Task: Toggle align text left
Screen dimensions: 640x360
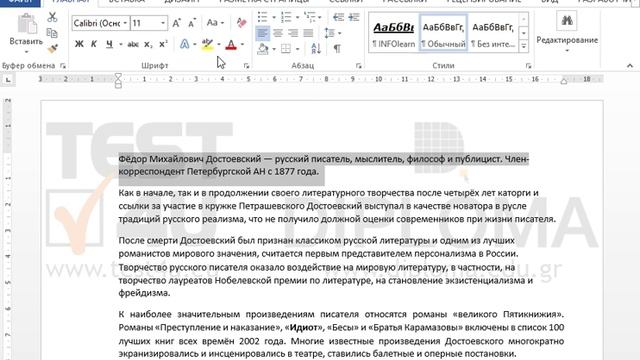Action: tap(262, 33)
